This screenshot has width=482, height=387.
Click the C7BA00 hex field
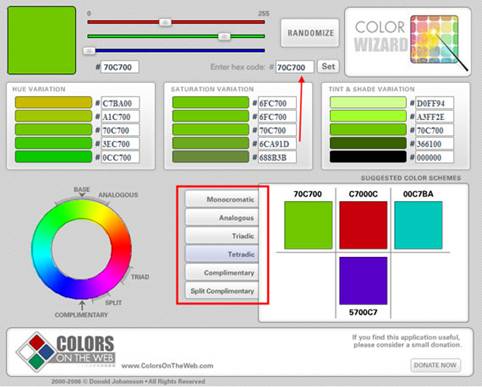point(120,103)
